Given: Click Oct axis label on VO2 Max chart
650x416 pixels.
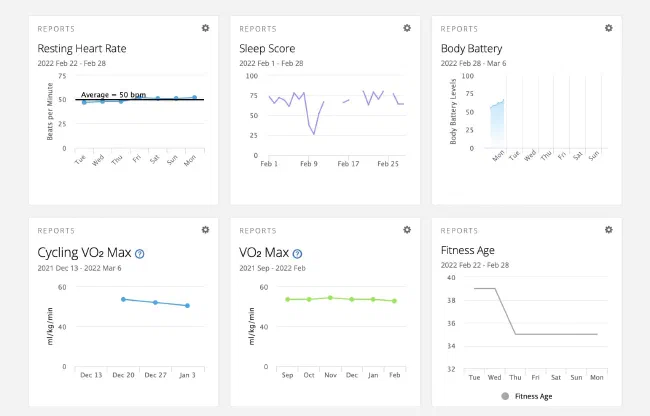Looking at the screenshot, I should (309, 375).
